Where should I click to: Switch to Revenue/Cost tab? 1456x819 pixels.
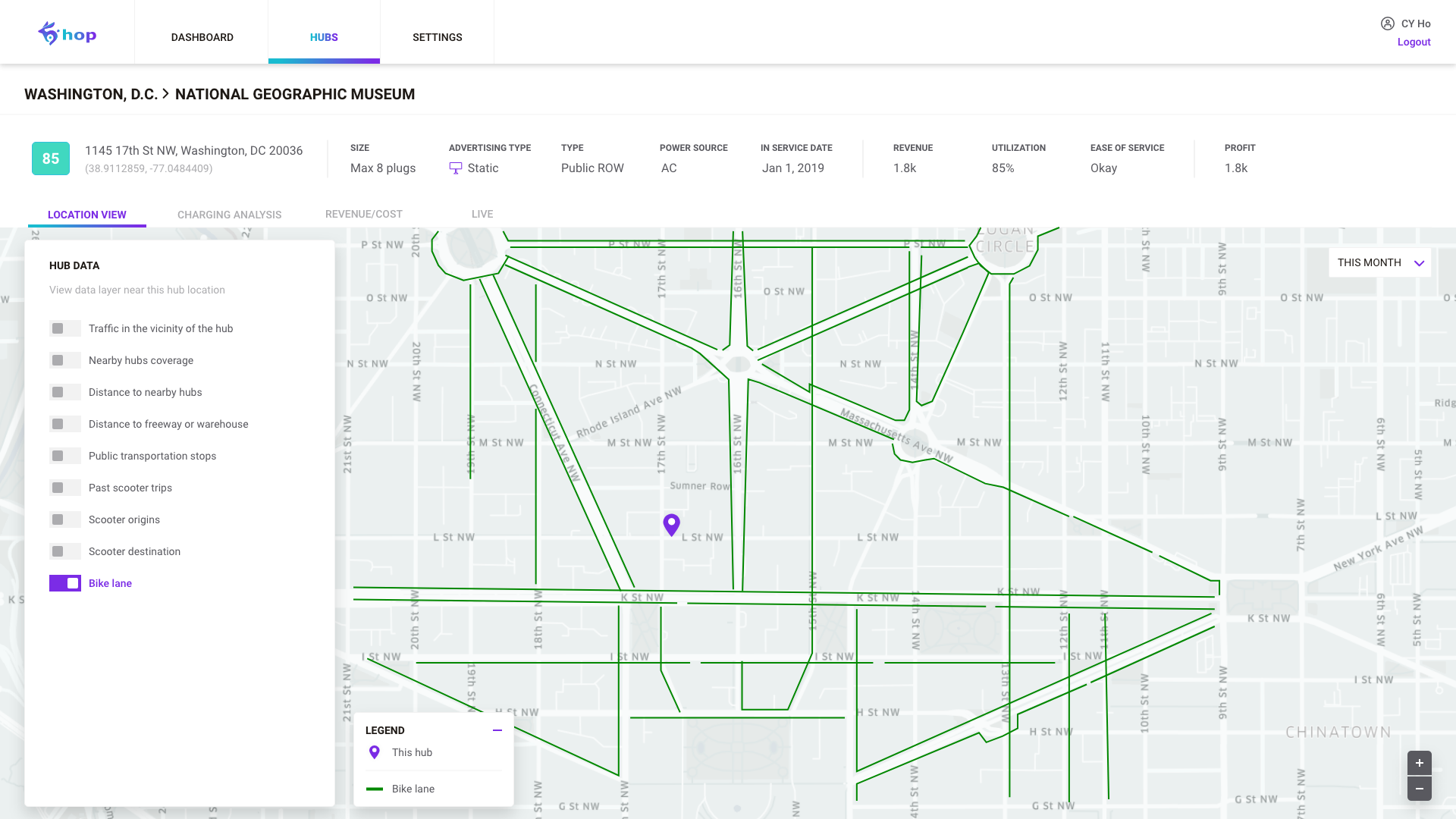[x=364, y=214]
